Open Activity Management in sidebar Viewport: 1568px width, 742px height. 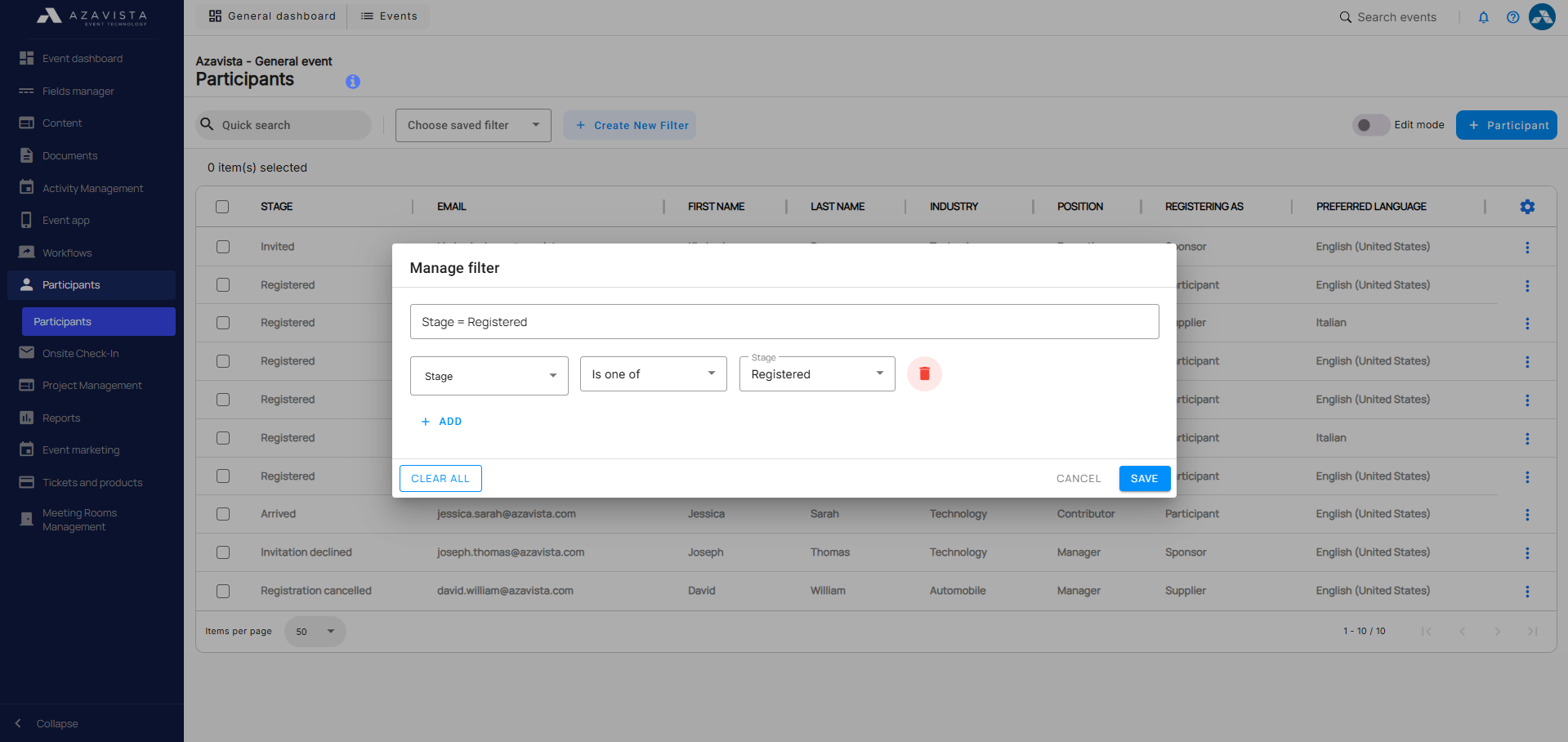pos(92,188)
